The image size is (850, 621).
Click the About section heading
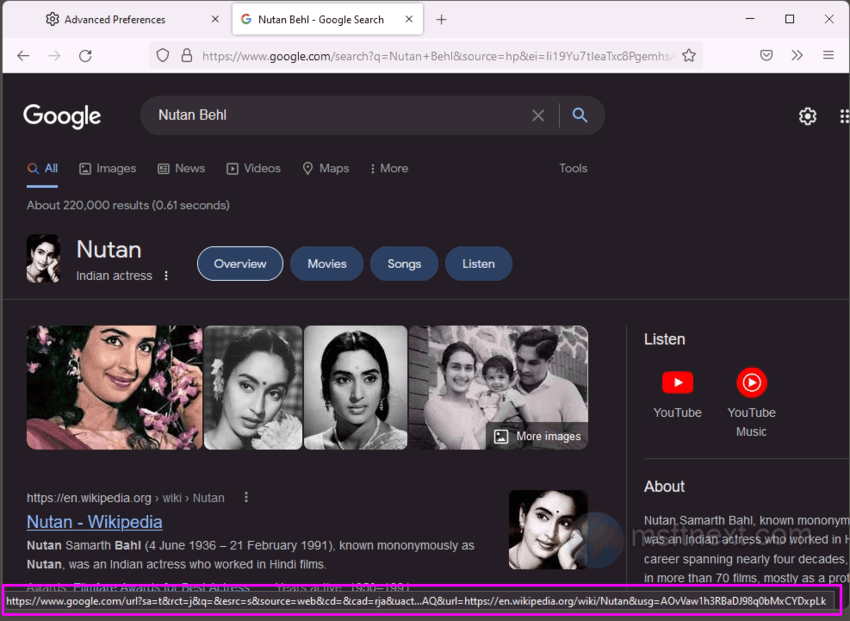664,487
